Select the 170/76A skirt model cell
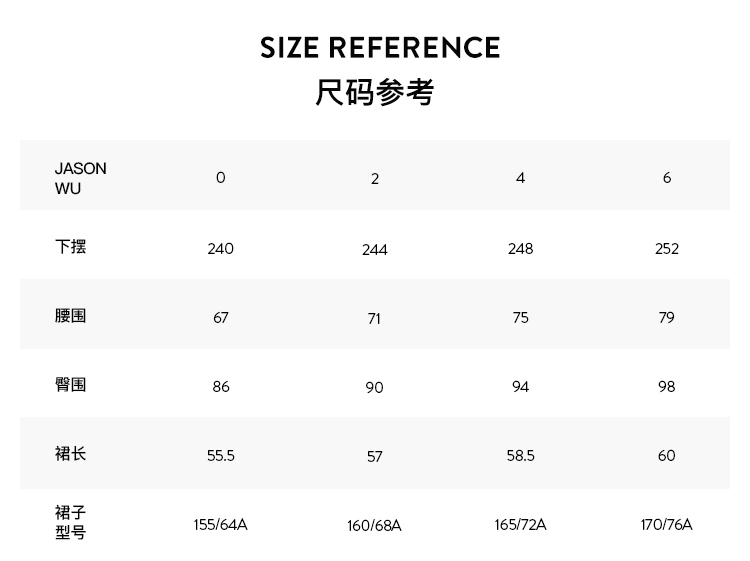 coord(667,524)
